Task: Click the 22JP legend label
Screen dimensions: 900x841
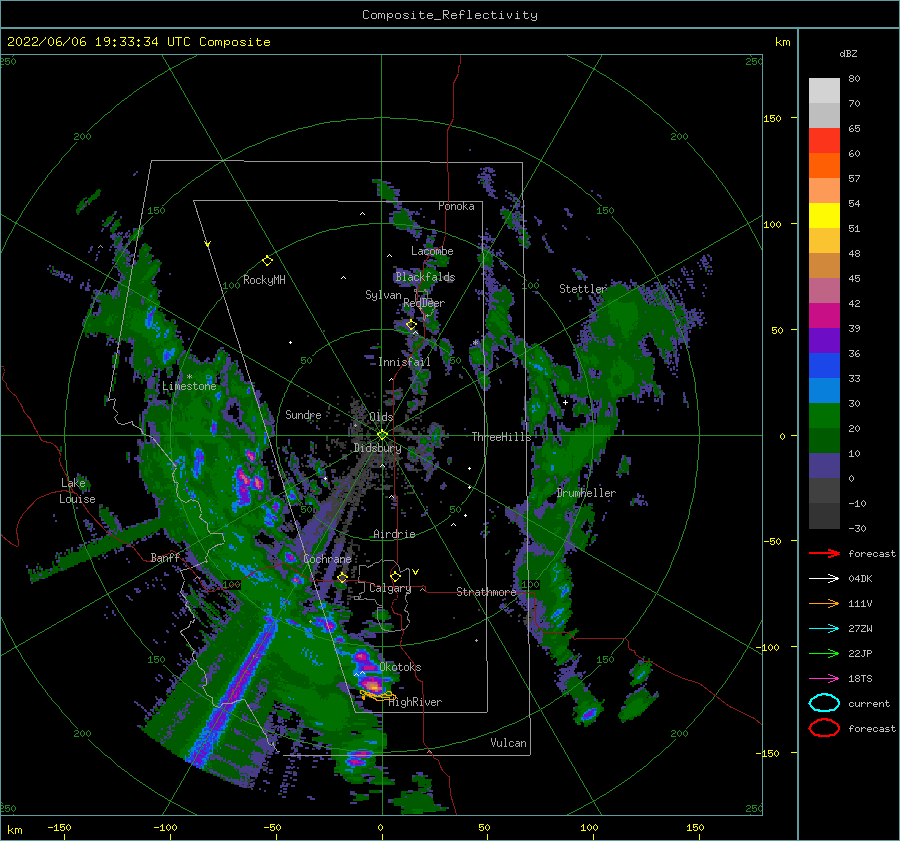Action: pyautogui.click(x=860, y=653)
